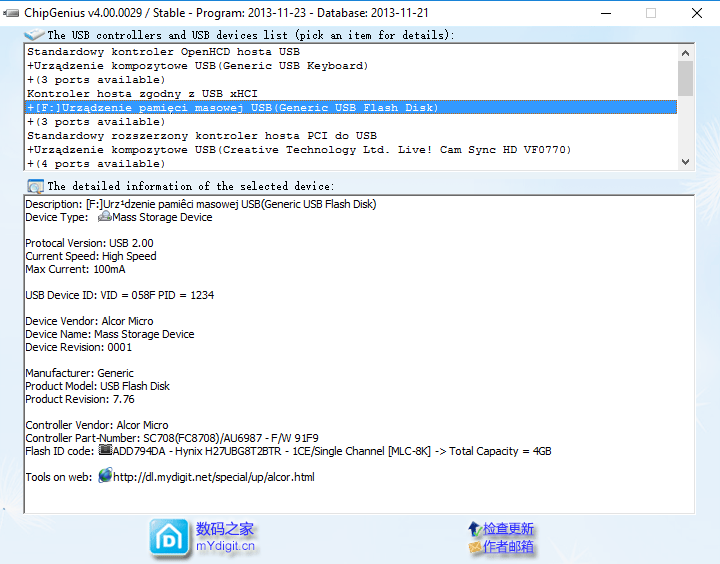Click the Manufacturer Generic line
This screenshot has width=720, height=564.
[79, 373]
